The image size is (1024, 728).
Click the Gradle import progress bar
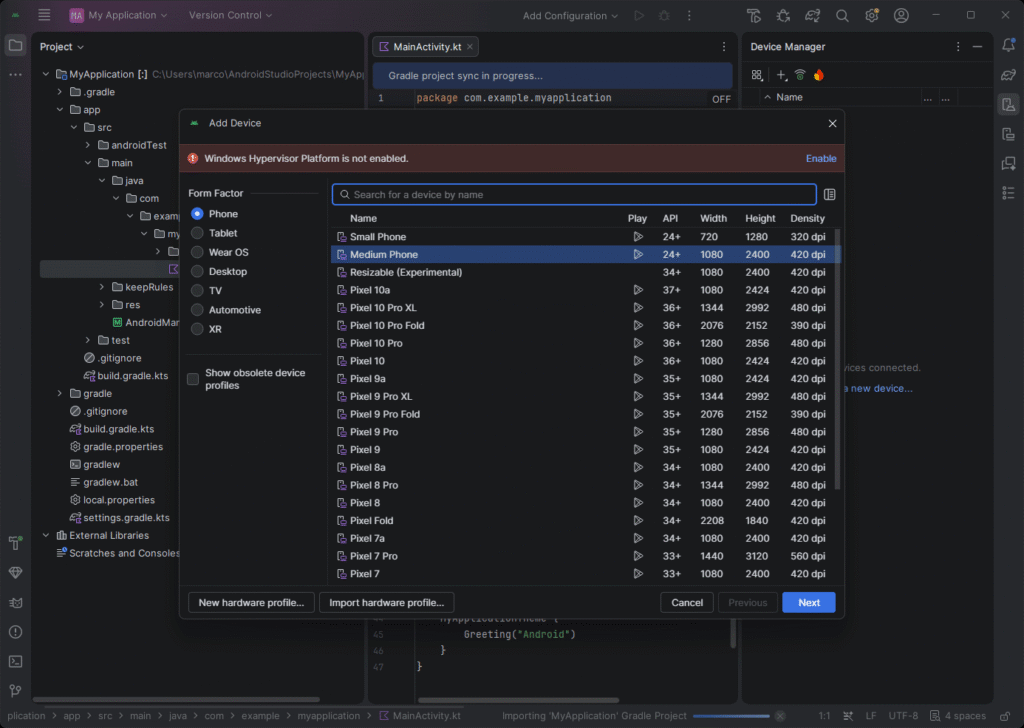tap(731, 716)
